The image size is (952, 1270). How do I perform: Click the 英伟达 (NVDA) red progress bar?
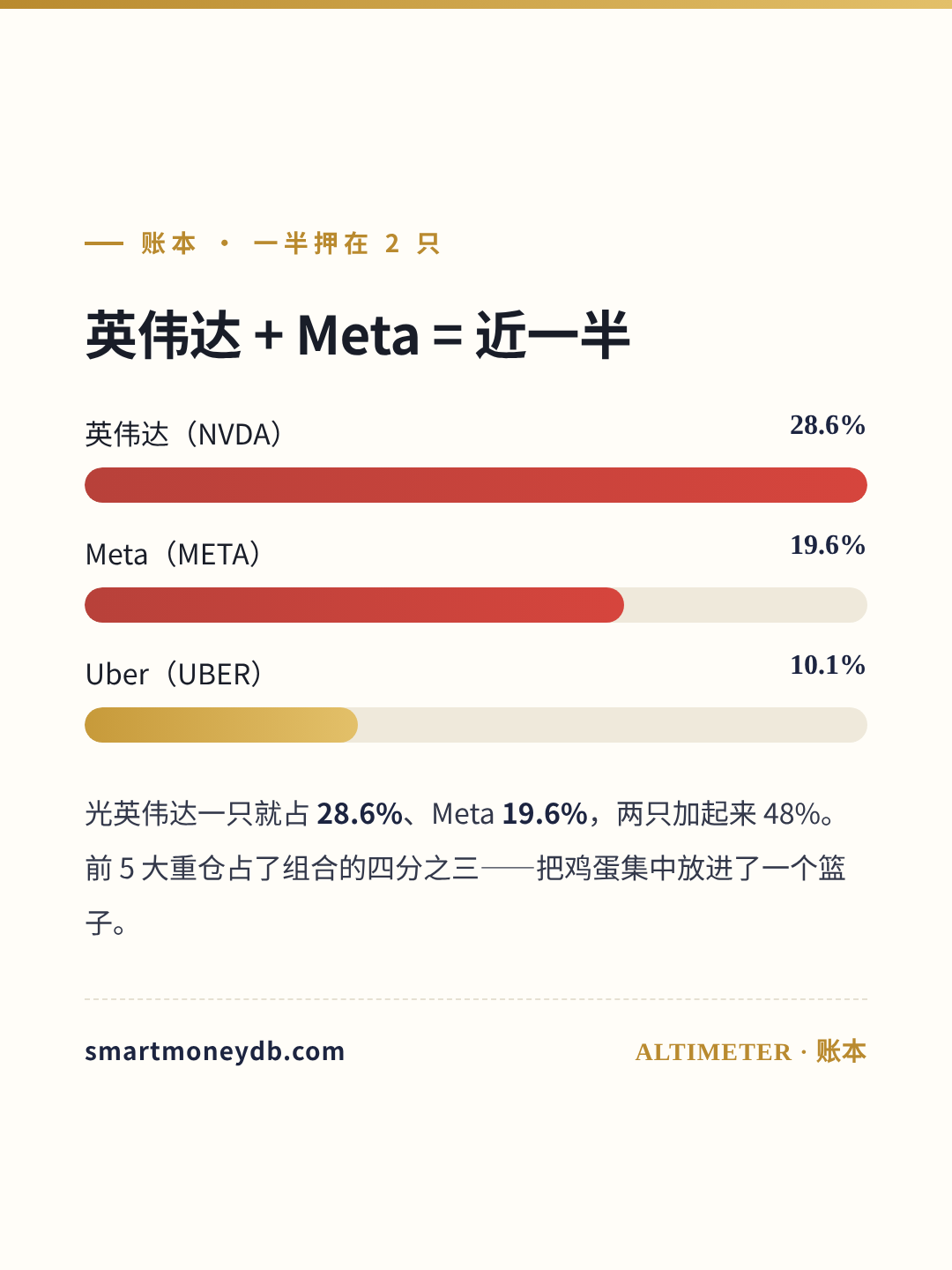pyautogui.click(x=476, y=485)
